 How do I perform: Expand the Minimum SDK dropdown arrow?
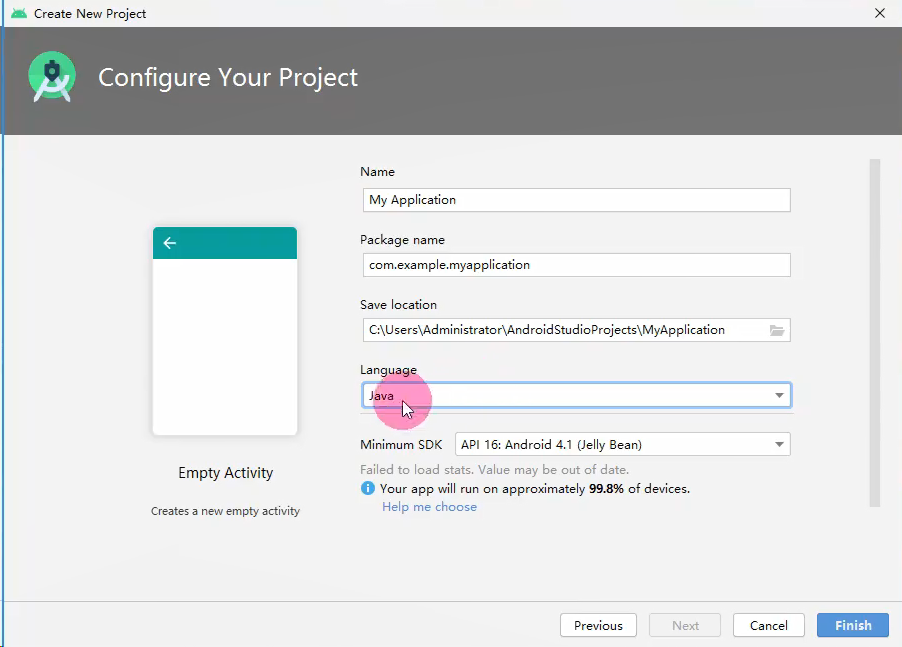(x=779, y=445)
